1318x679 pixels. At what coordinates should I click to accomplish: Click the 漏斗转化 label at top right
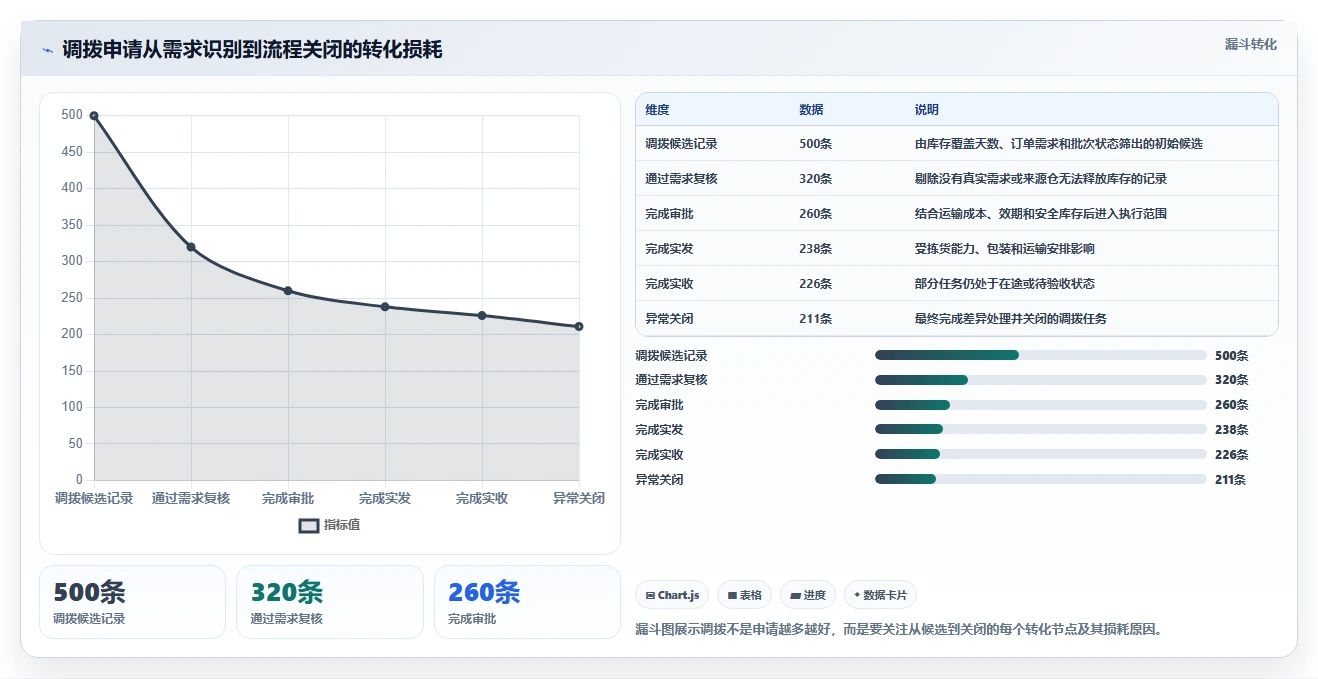tap(1251, 44)
